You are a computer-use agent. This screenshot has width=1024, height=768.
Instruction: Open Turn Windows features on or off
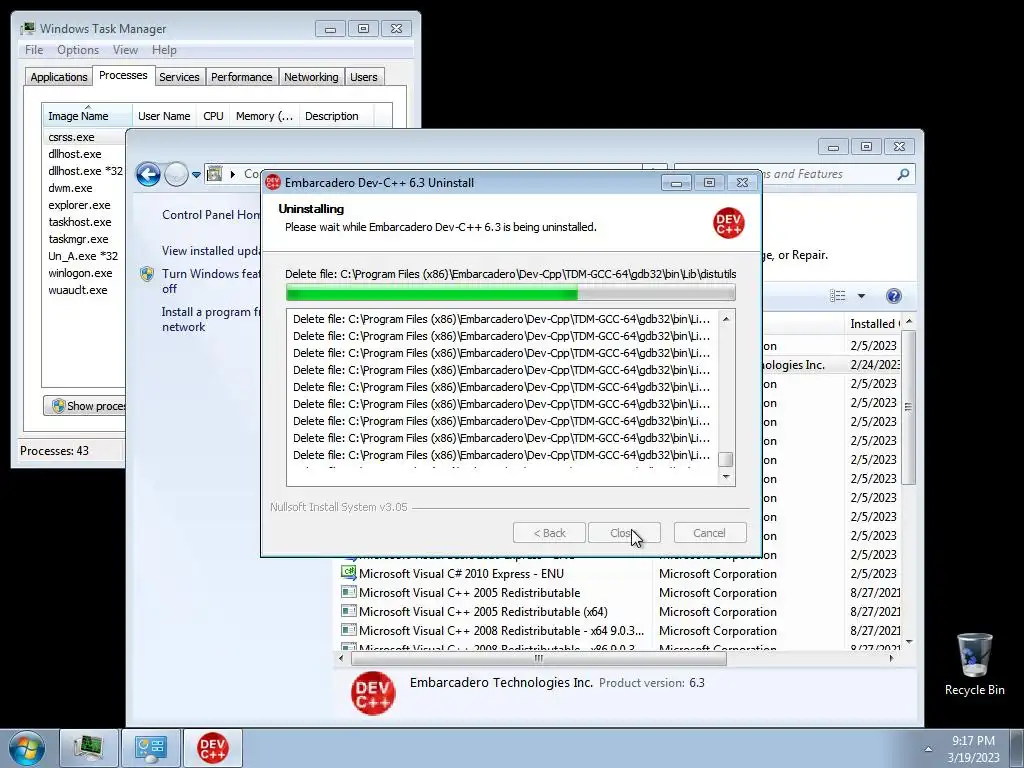tap(210, 281)
